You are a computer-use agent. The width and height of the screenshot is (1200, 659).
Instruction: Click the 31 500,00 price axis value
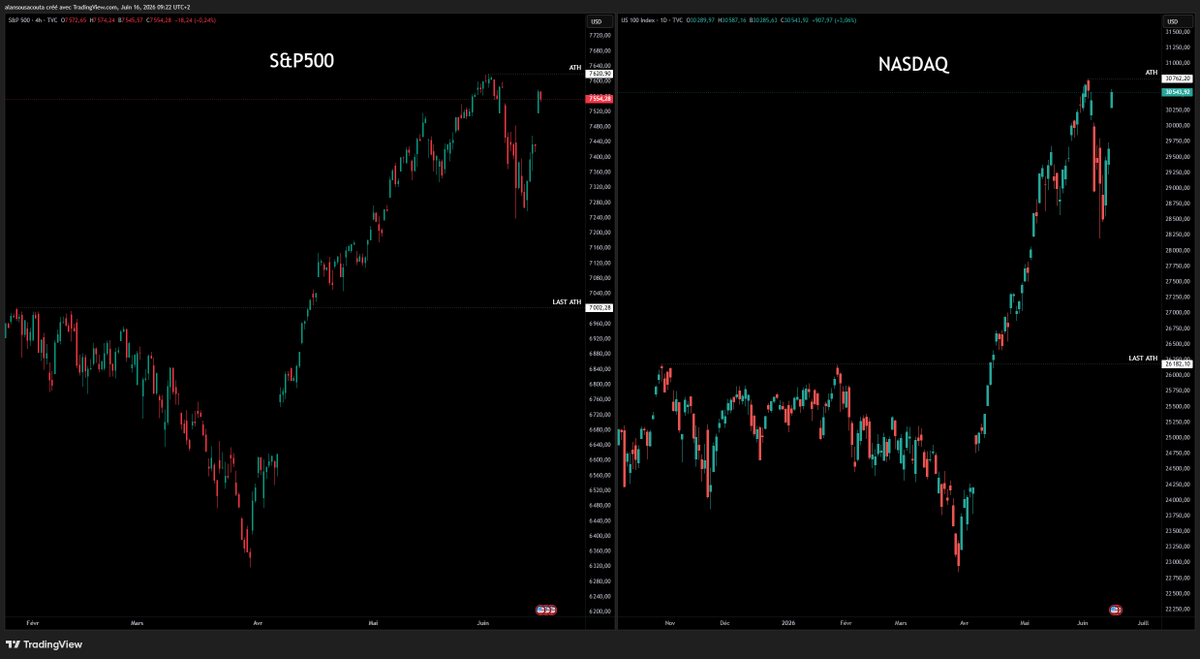click(1177, 31)
